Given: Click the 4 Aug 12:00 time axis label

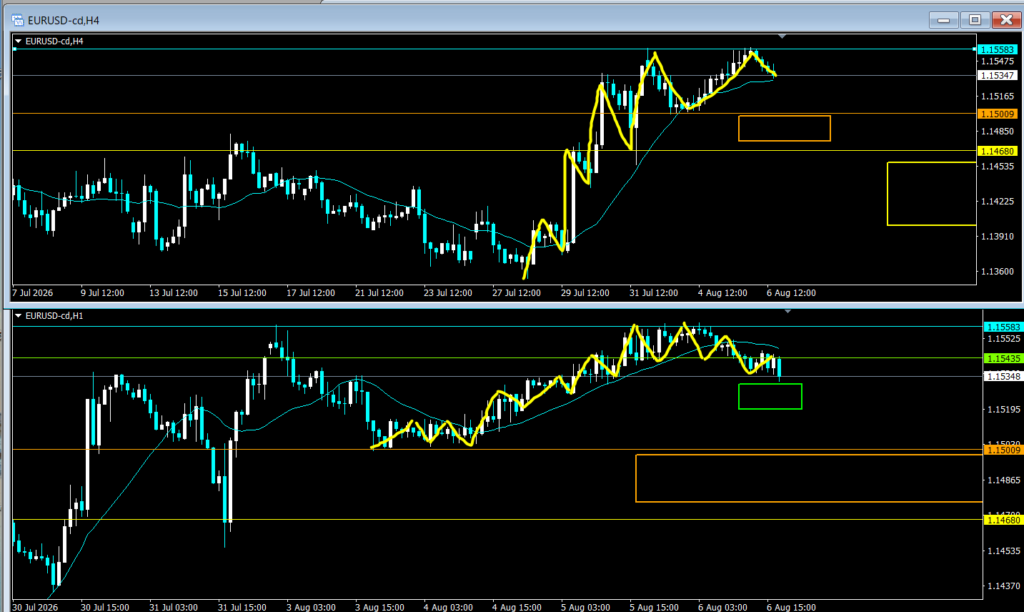Looking at the screenshot, I should point(722,293).
